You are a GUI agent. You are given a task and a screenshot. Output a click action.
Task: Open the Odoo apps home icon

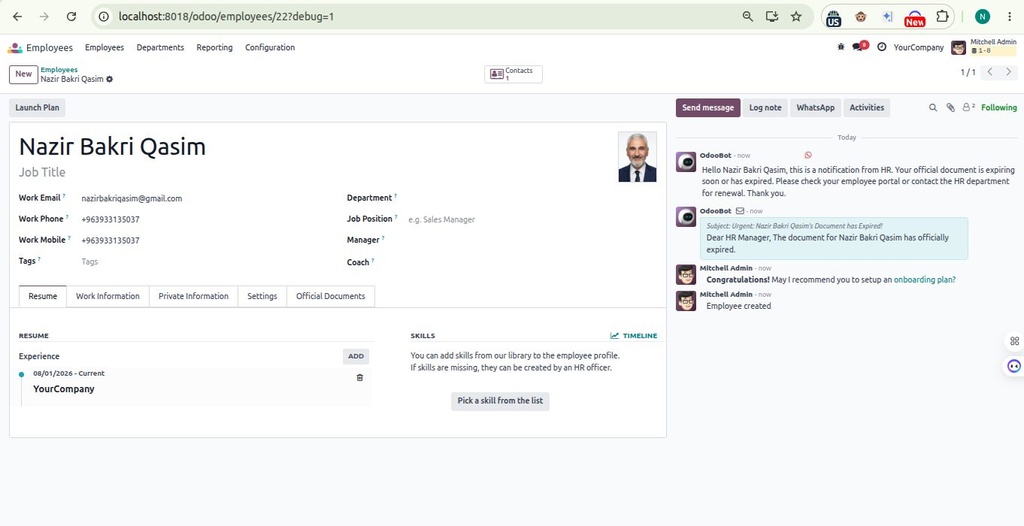[x=14, y=48]
